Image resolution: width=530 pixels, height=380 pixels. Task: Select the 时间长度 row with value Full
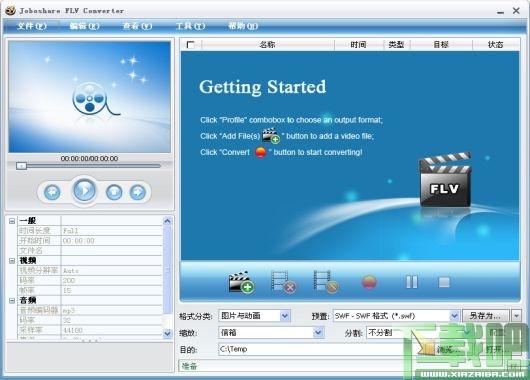click(x=90, y=231)
